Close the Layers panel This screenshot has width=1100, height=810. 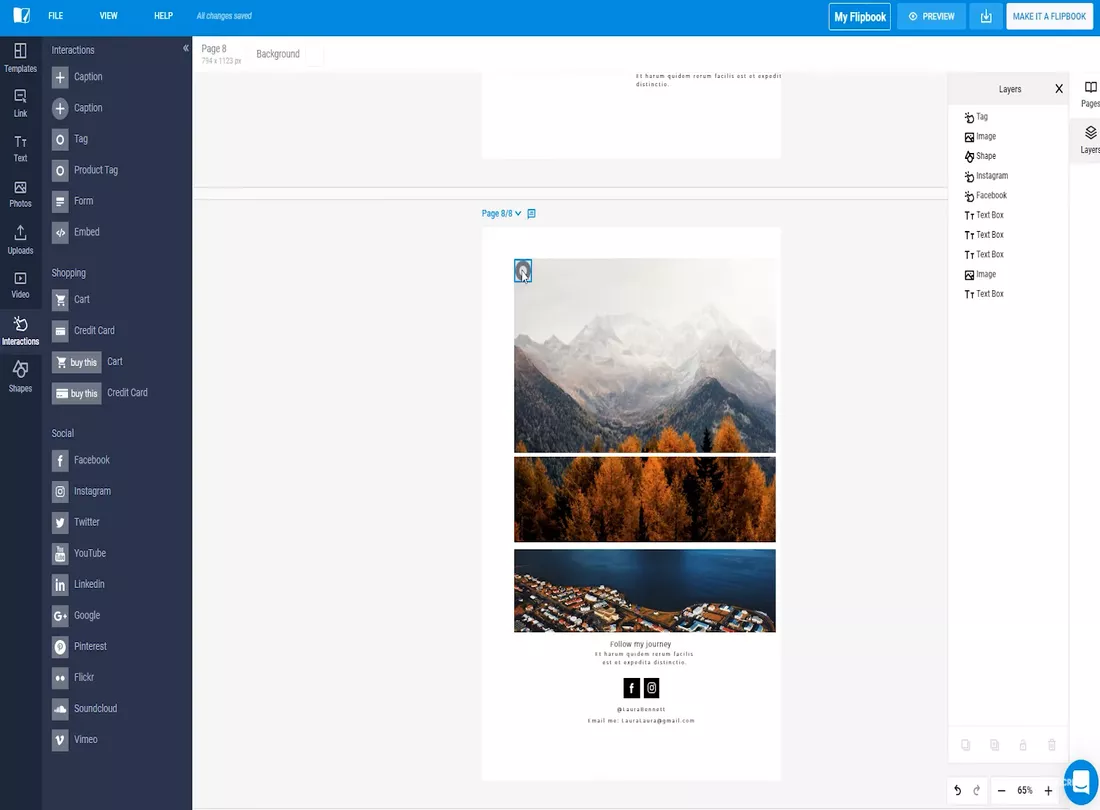click(x=1059, y=89)
